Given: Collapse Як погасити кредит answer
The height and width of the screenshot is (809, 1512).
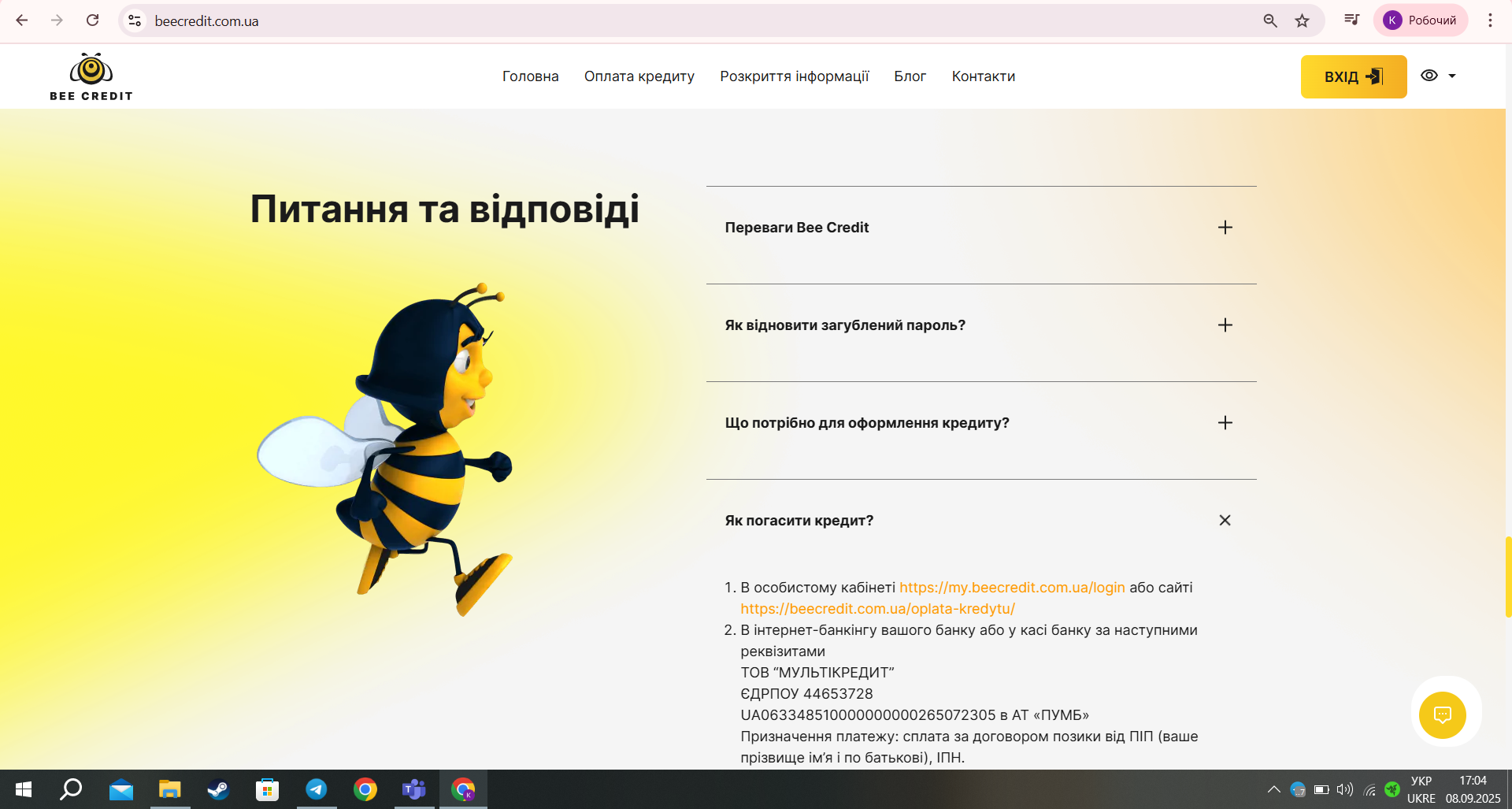Looking at the screenshot, I should (1225, 521).
